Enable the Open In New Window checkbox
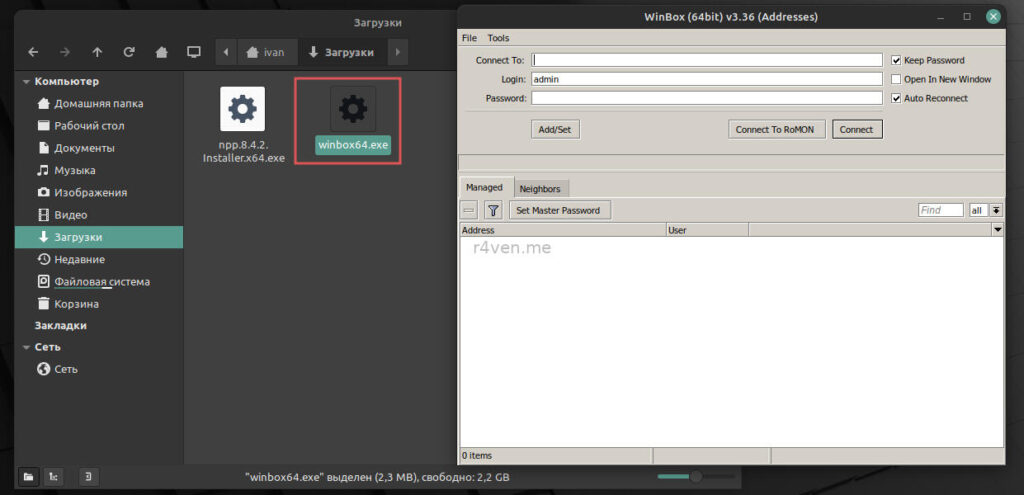 click(897, 79)
